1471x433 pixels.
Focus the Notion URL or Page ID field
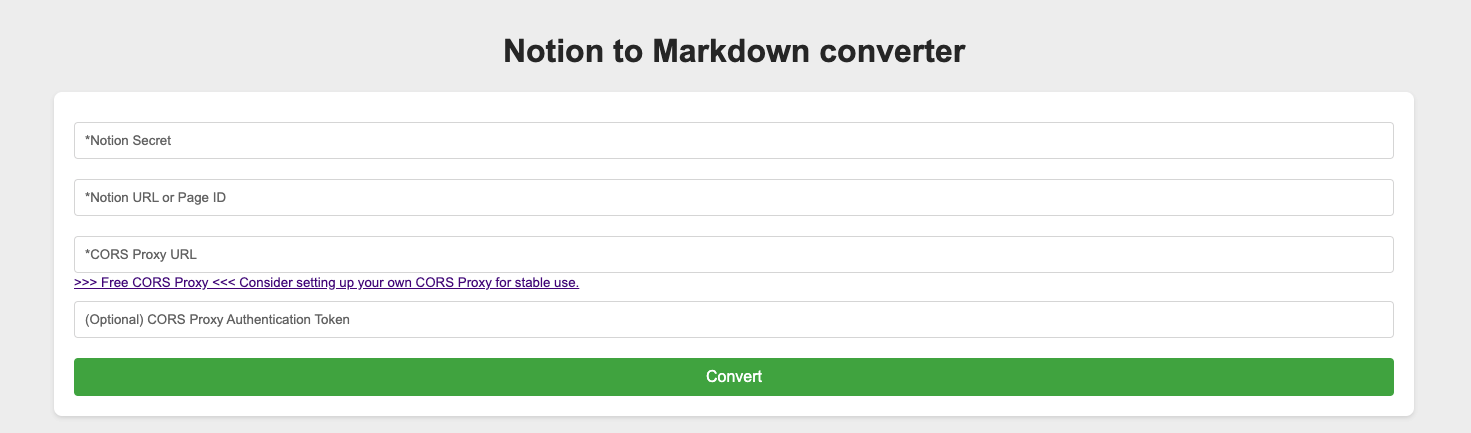(733, 198)
